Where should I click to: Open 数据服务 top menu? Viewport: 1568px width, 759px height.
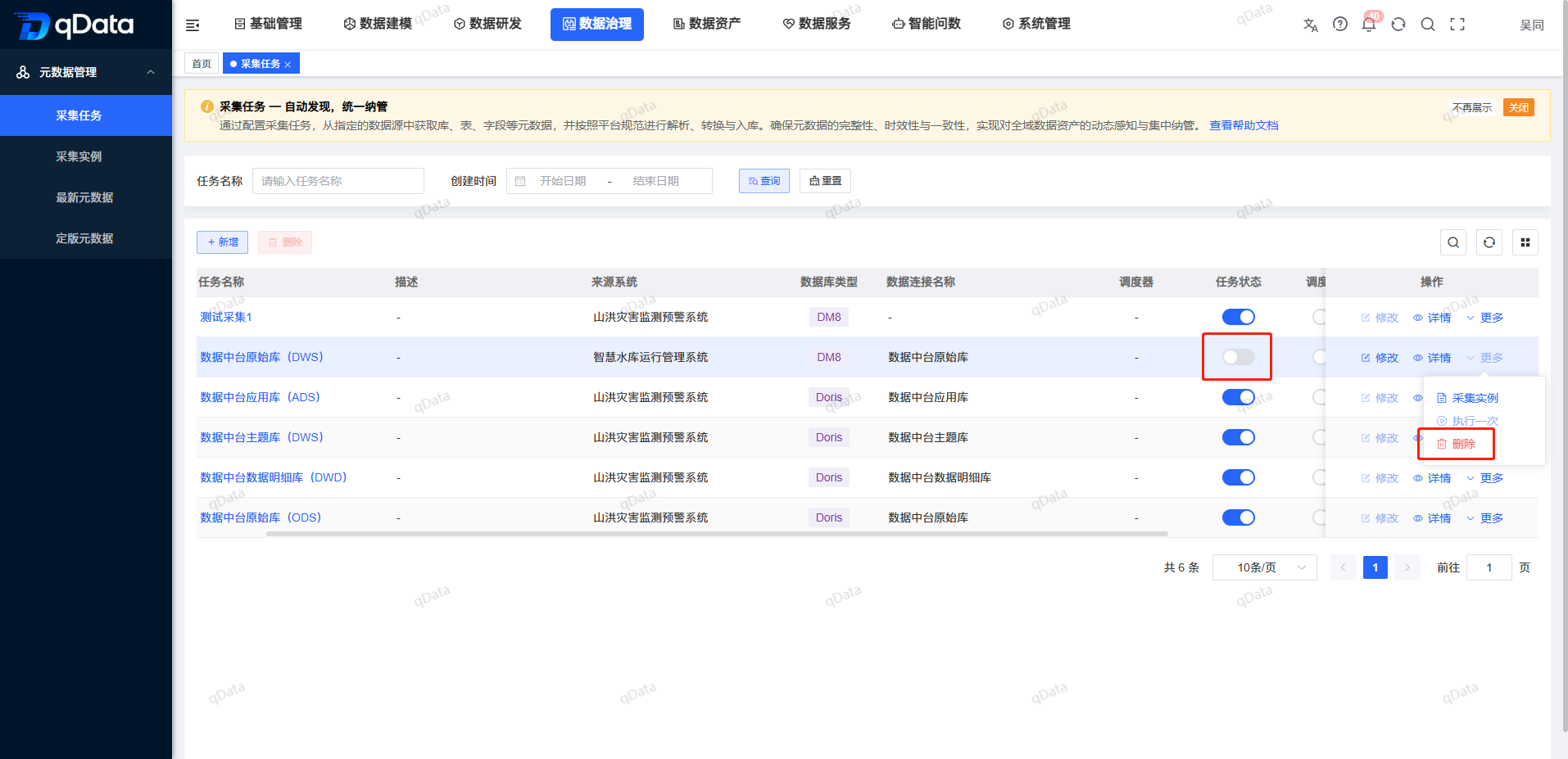pos(817,24)
